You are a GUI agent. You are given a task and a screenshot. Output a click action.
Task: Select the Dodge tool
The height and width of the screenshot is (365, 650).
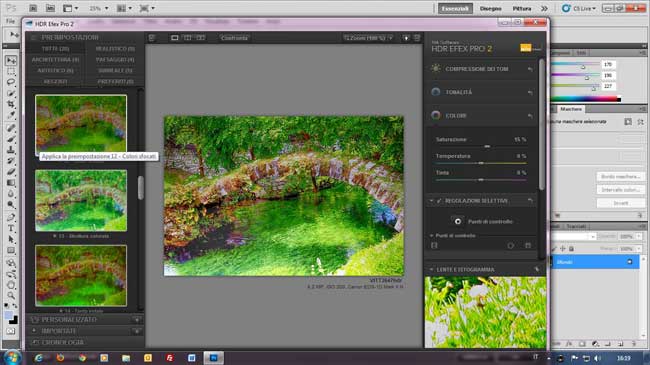[11, 205]
